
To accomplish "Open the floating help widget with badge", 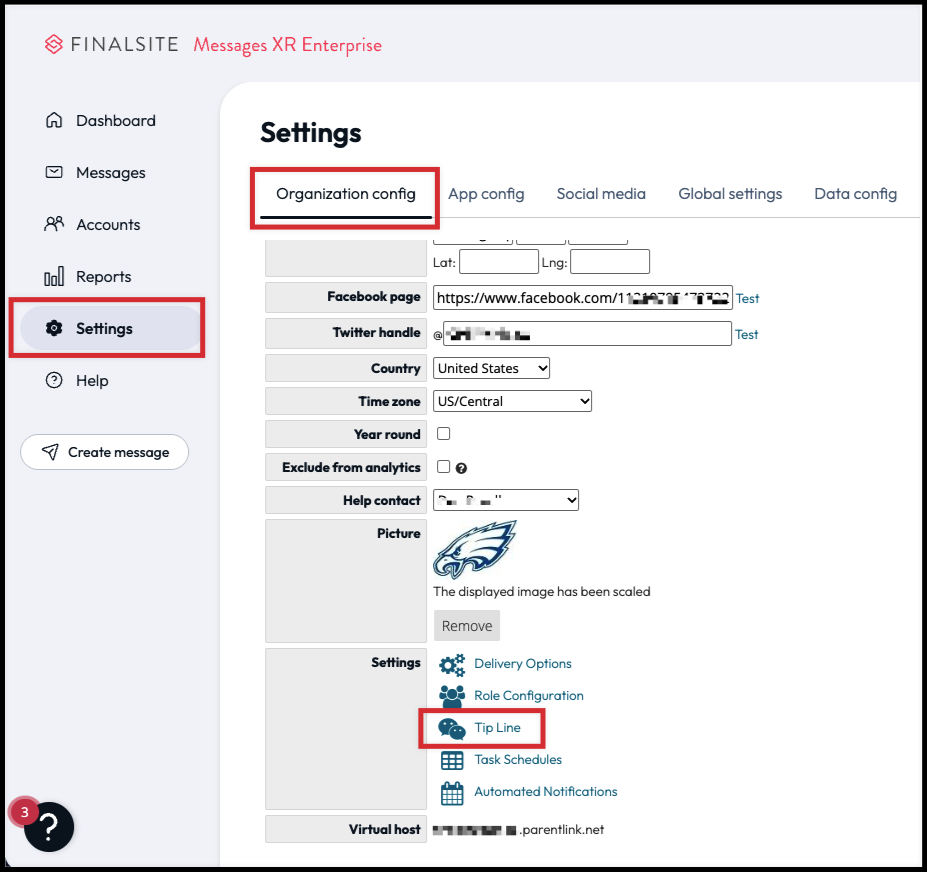I will point(48,826).
